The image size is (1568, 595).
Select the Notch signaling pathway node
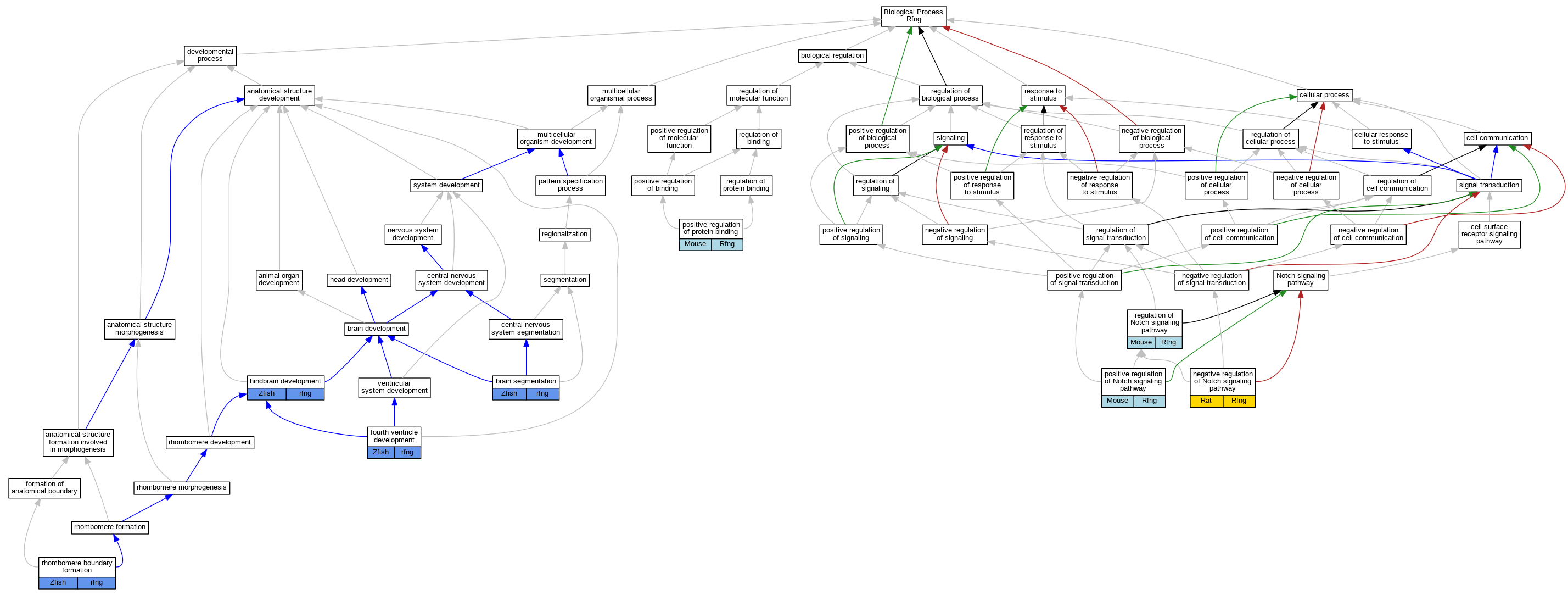pos(1301,280)
